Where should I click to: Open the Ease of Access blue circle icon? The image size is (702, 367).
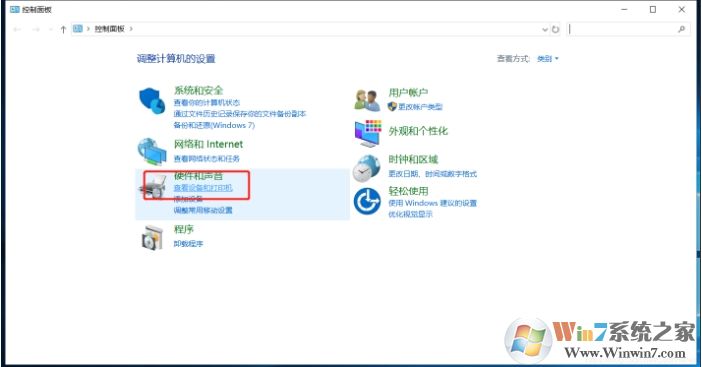367,201
